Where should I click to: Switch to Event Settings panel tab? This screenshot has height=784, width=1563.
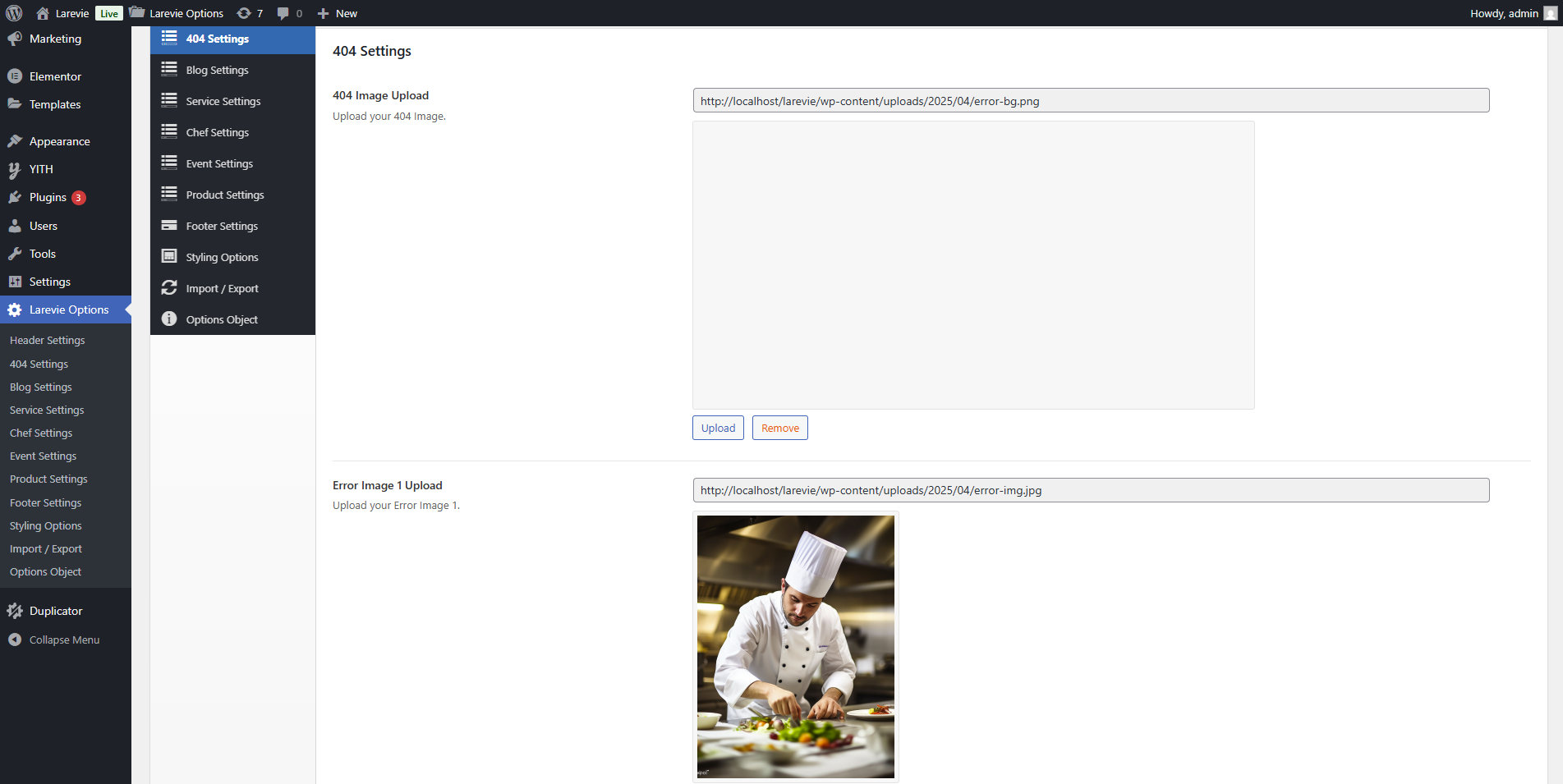(233, 163)
